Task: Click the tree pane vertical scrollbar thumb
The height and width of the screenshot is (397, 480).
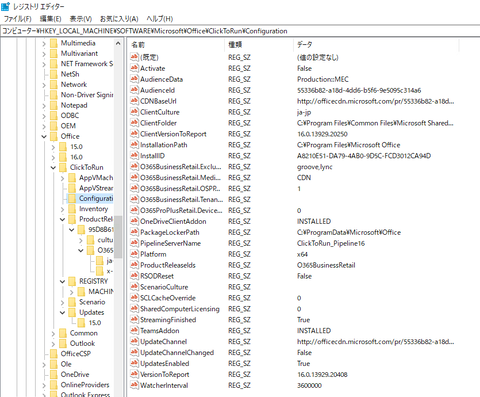Action: tap(118, 237)
